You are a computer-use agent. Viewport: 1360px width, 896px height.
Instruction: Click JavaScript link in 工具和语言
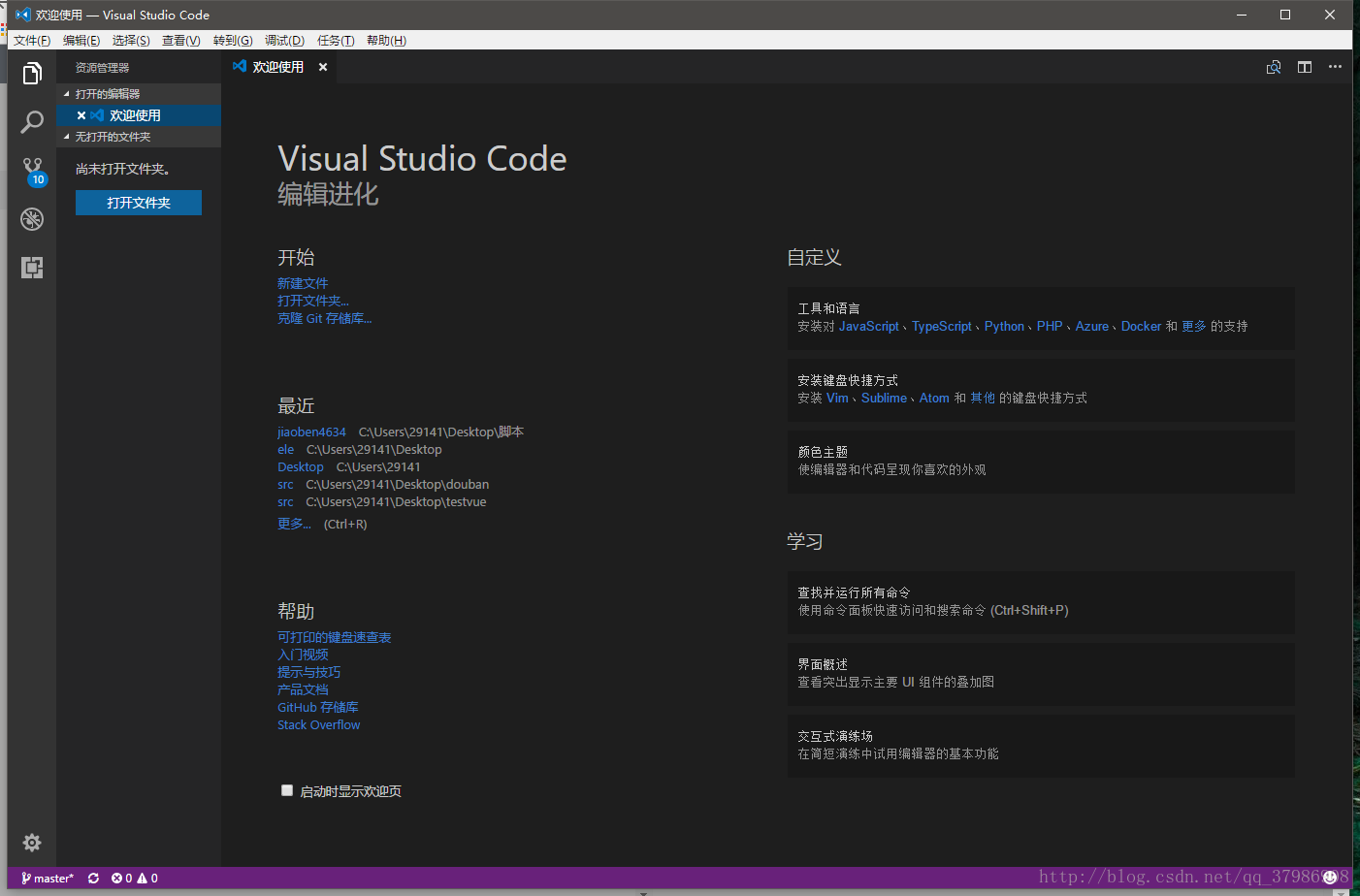click(869, 326)
